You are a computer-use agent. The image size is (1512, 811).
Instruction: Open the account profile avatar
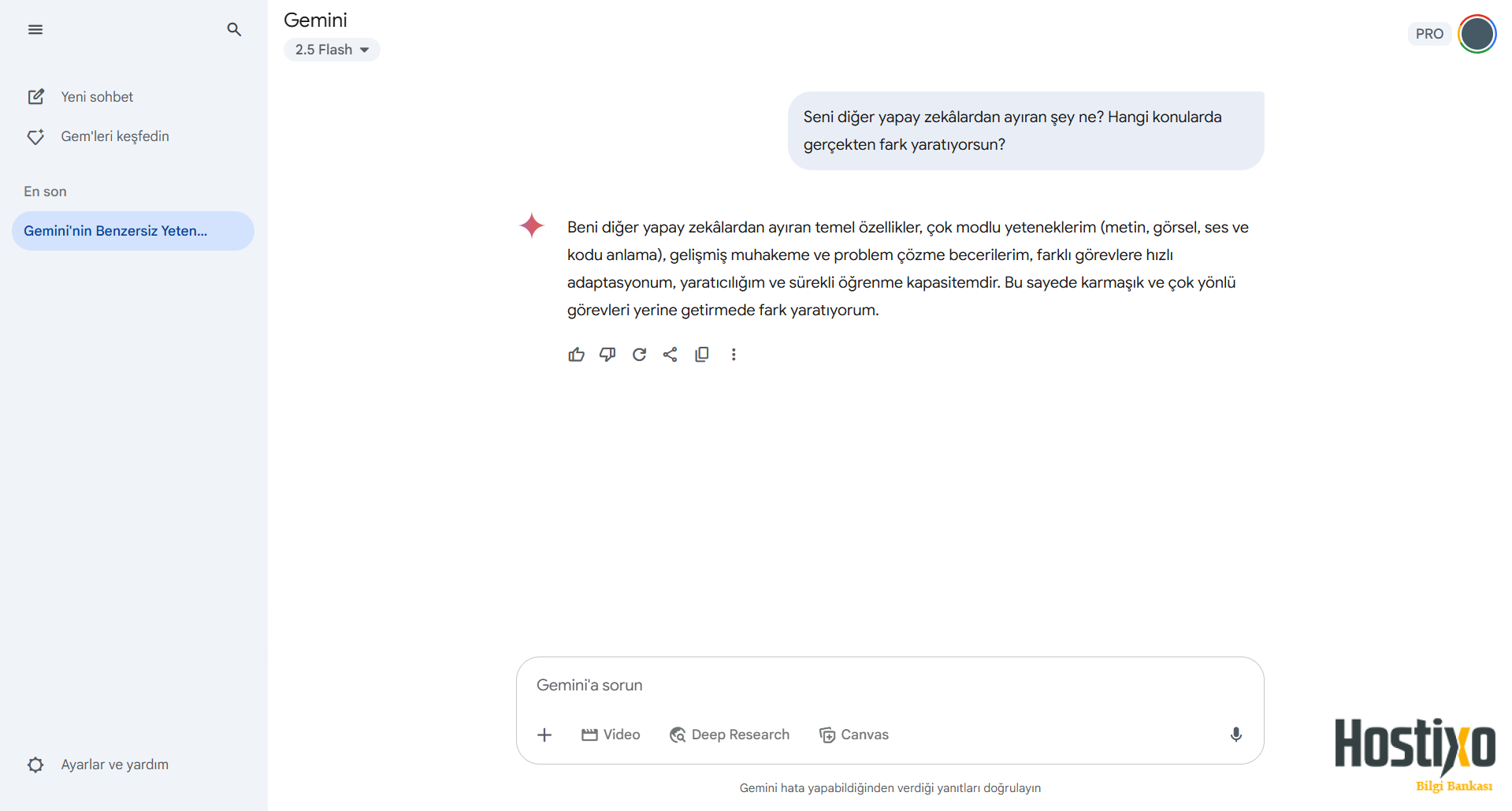pos(1477,34)
